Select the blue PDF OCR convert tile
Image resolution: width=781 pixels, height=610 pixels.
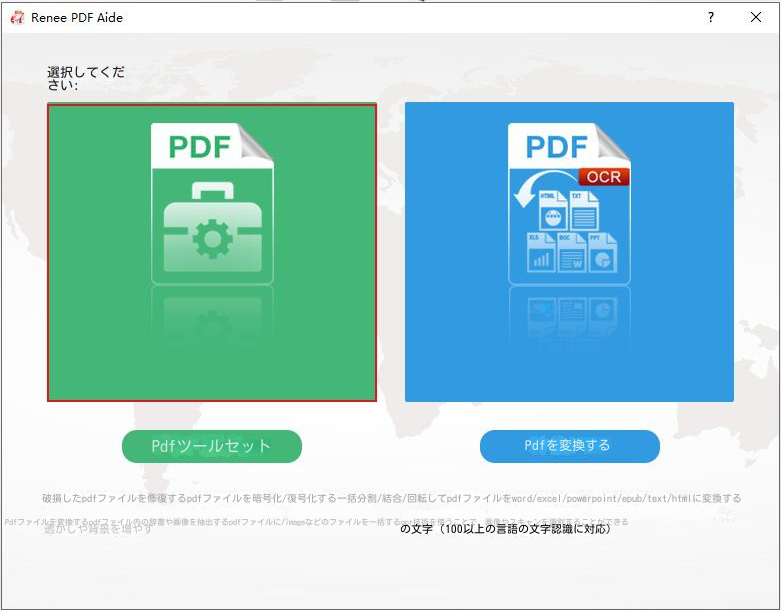[569, 252]
